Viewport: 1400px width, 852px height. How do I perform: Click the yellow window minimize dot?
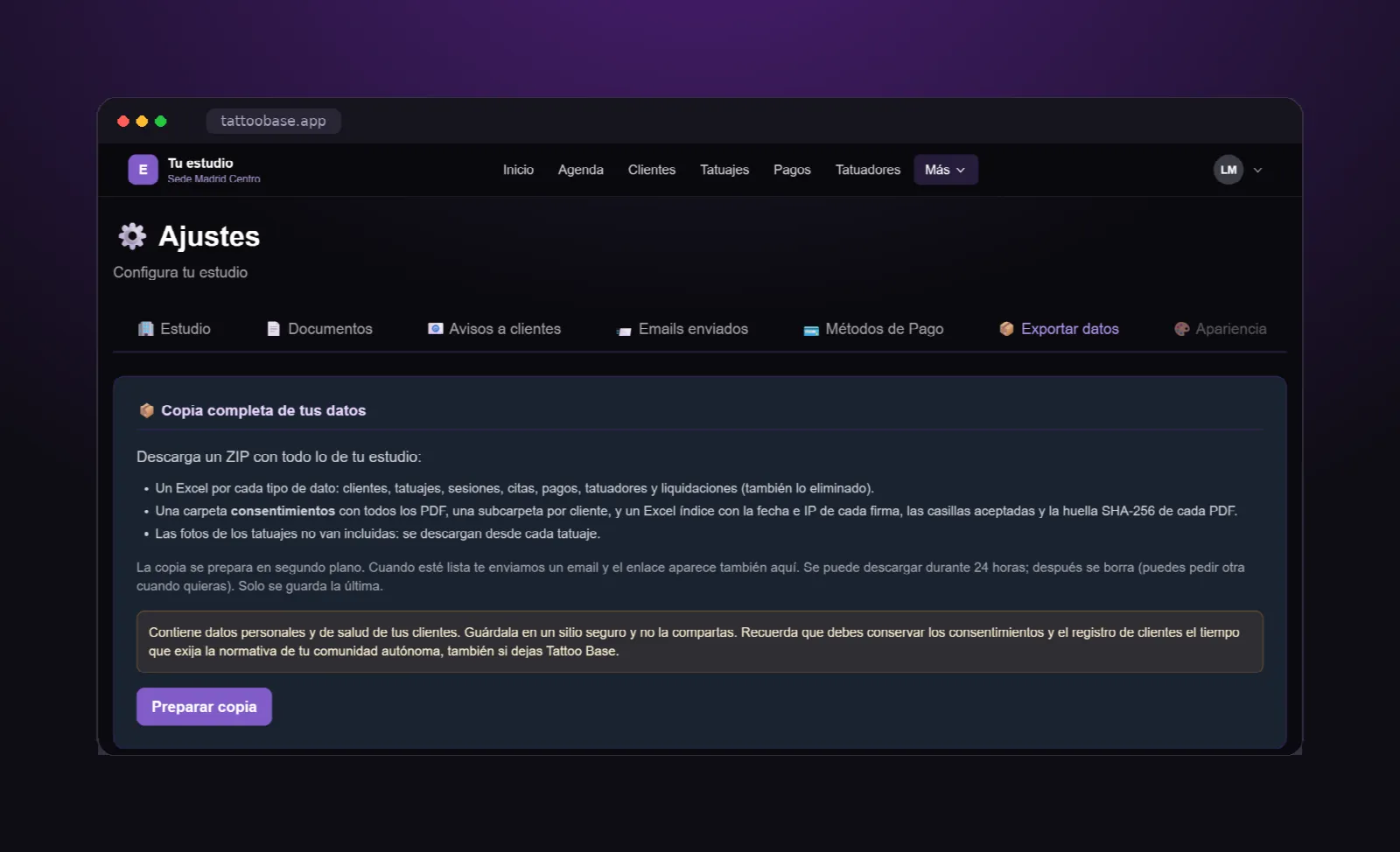pyautogui.click(x=142, y=121)
